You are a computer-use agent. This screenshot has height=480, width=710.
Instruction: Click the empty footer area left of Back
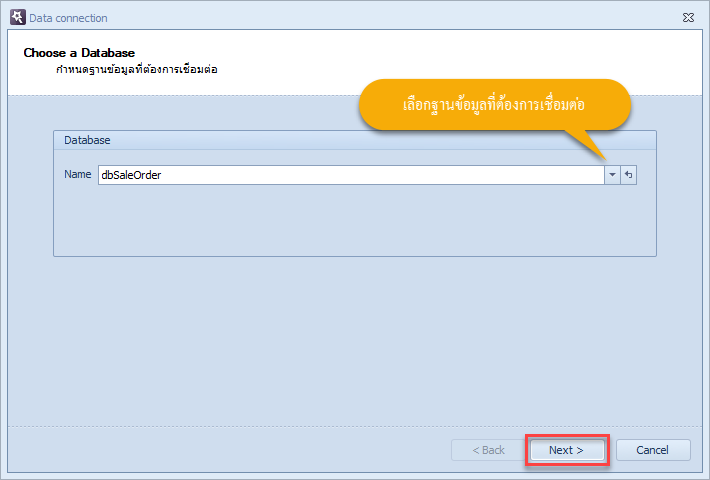click(226, 450)
